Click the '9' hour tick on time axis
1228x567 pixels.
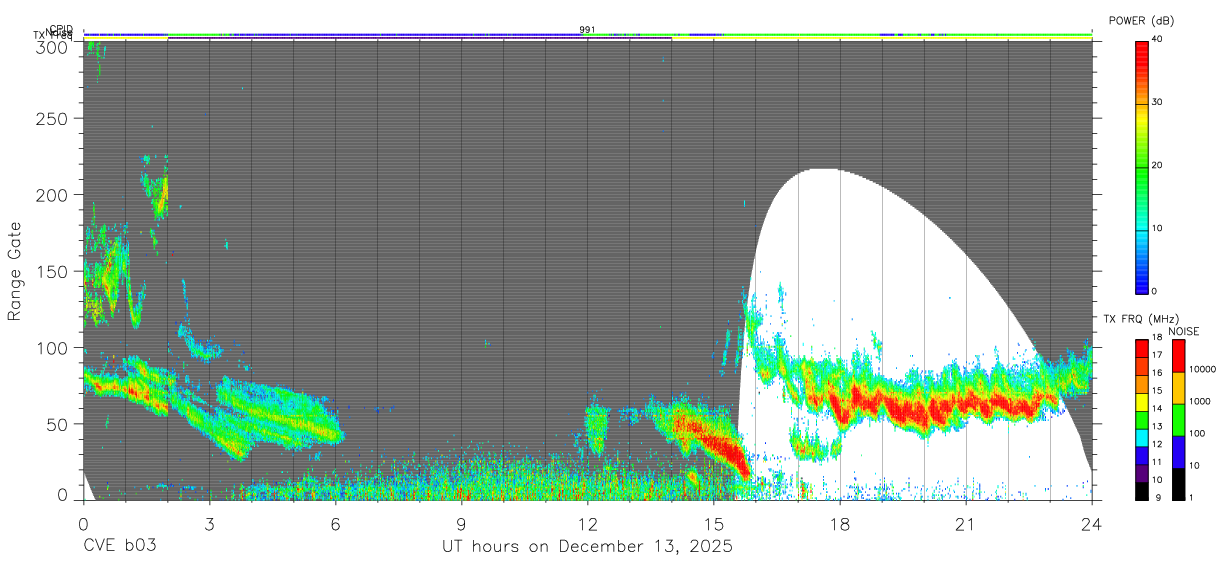[x=461, y=523]
